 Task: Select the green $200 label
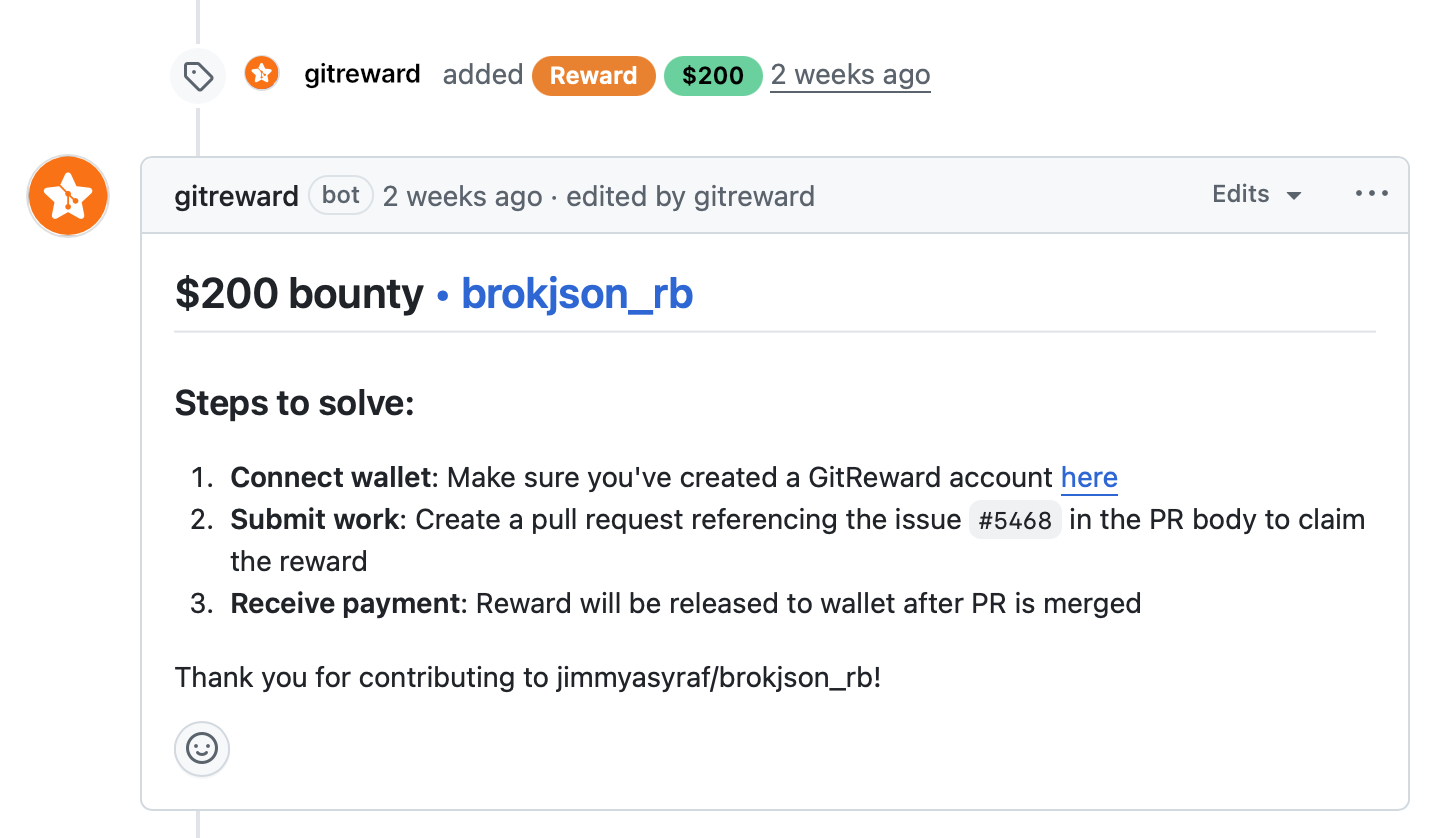coord(713,76)
